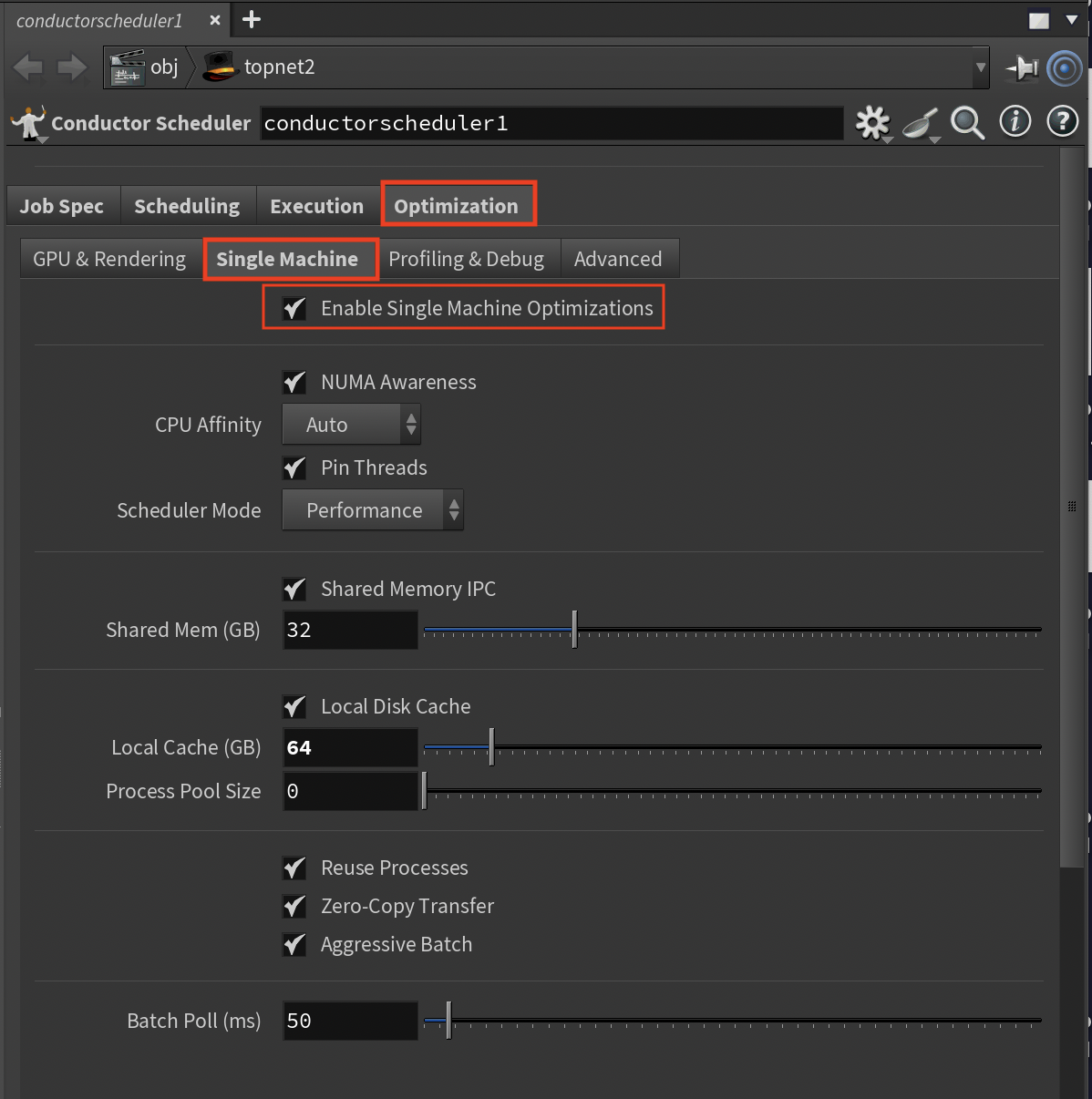Click the frying pan bake presets icon
The height and width of the screenshot is (1099, 1092).
point(921,123)
